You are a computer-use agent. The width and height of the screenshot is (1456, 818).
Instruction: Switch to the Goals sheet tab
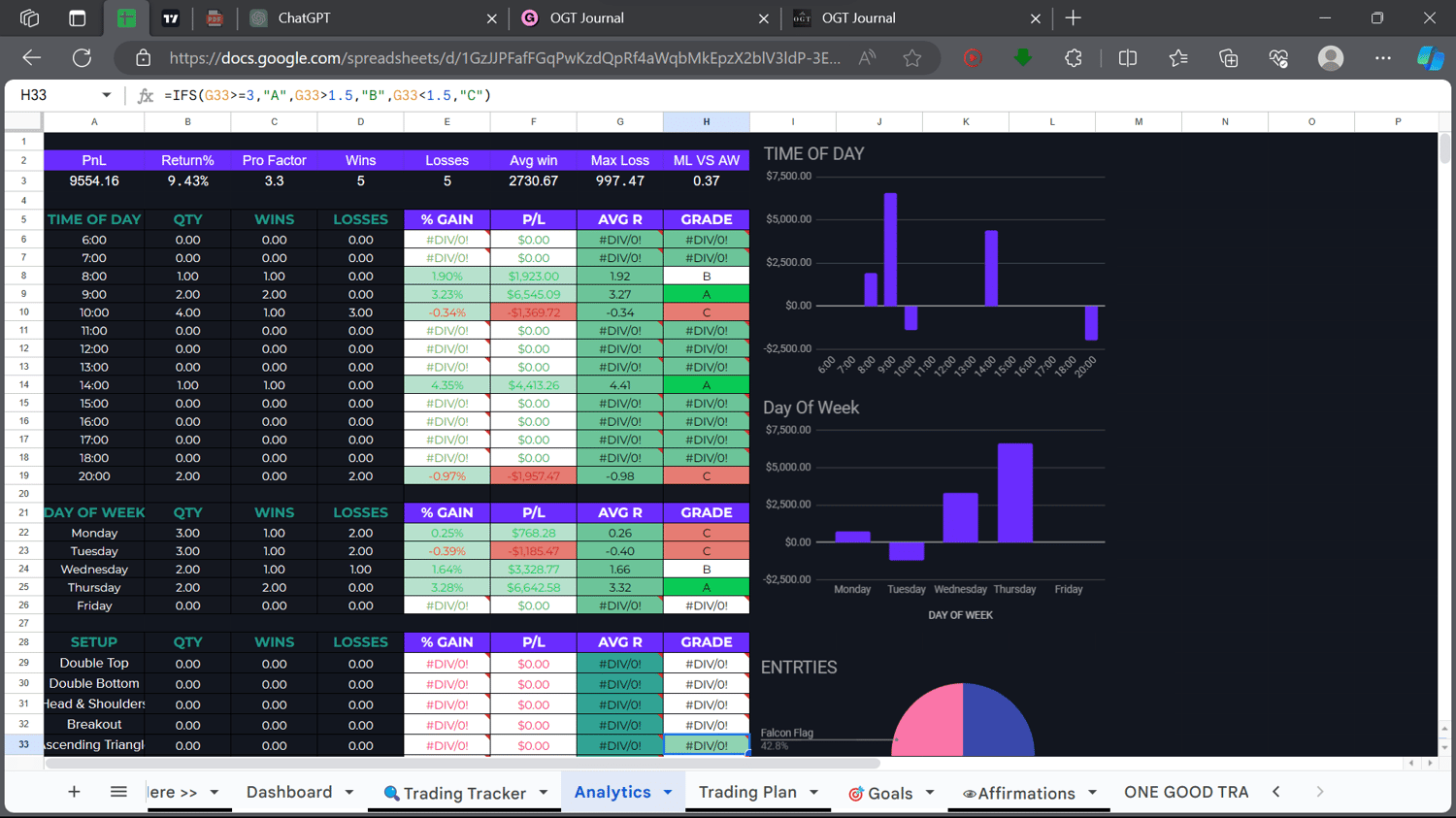point(880,793)
